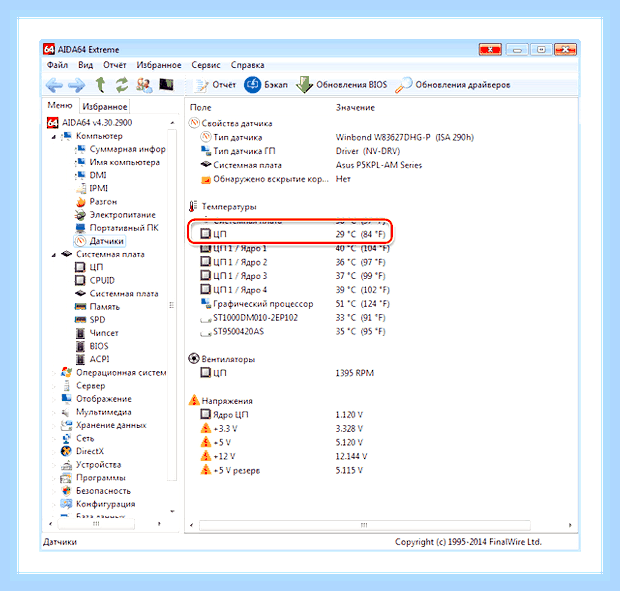Collapse the Компьютер tree node
This screenshot has height=591, width=620.
coord(53,136)
